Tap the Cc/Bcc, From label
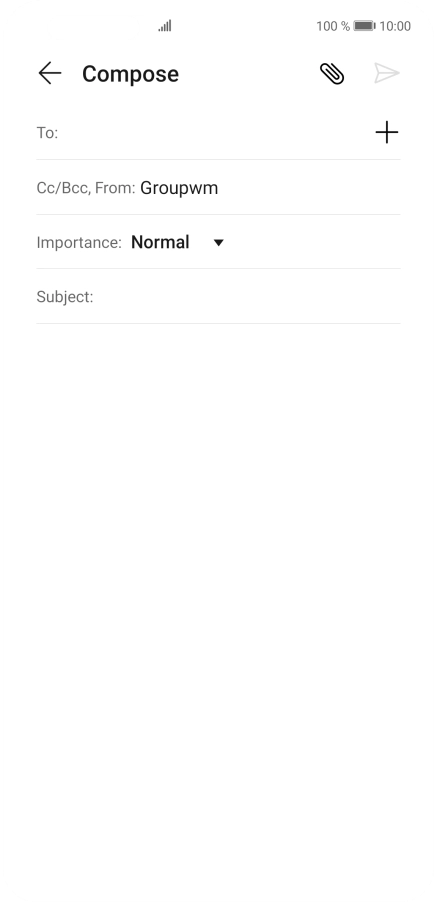The width and height of the screenshot is (437, 902). pyautogui.click(x=86, y=188)
